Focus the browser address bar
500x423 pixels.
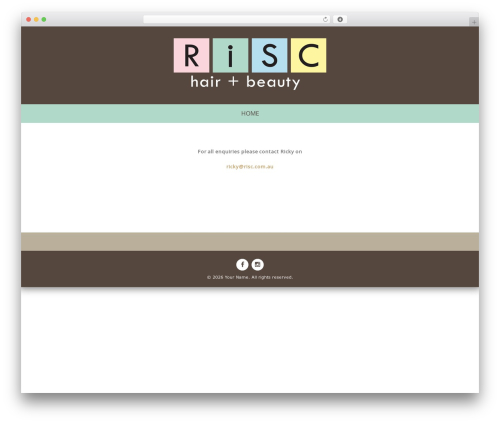[x=237, y=19]
